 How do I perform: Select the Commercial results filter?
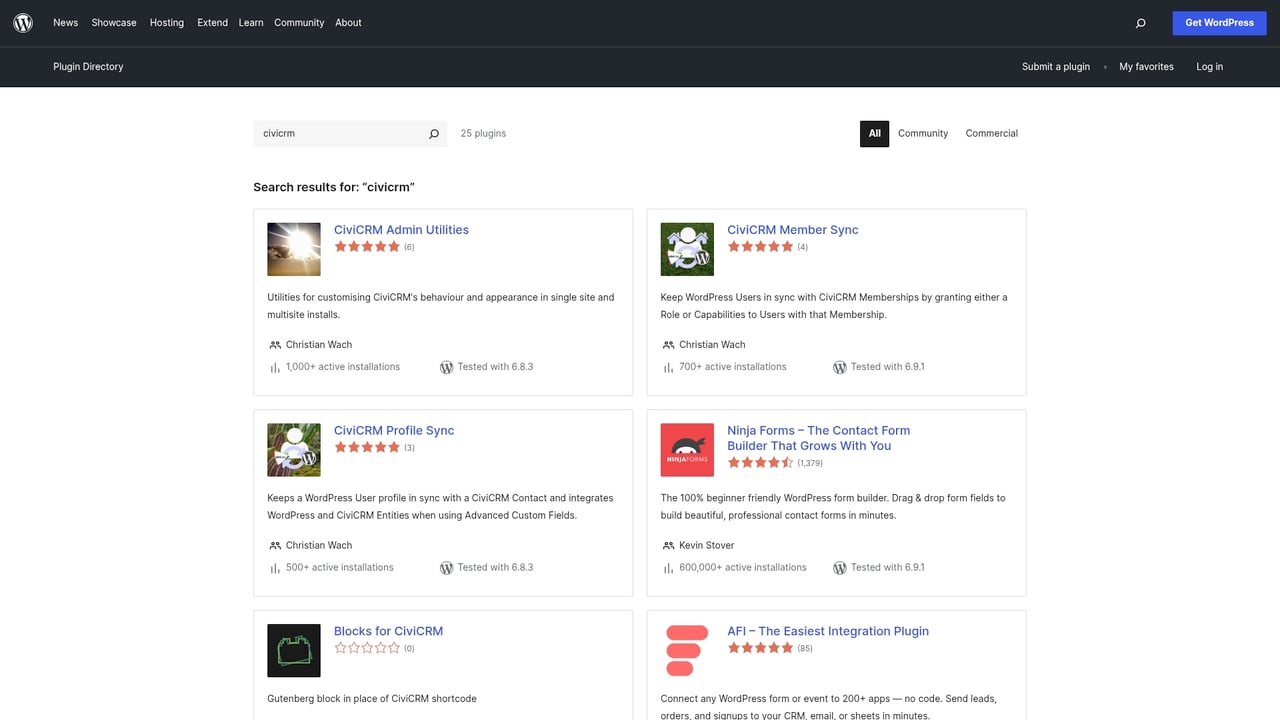[991, 133]
